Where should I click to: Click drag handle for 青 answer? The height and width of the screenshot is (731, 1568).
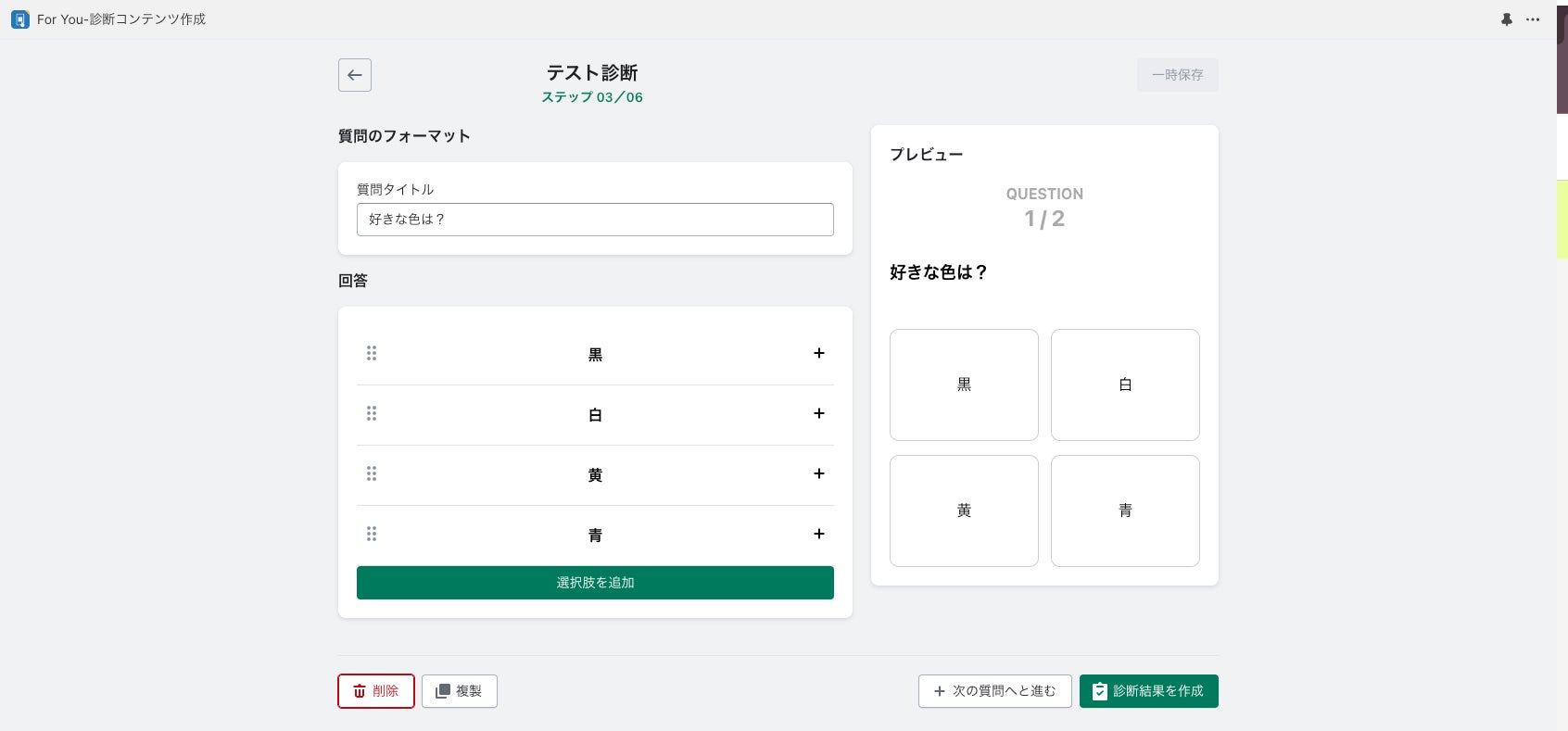click(x=372, y=534)
